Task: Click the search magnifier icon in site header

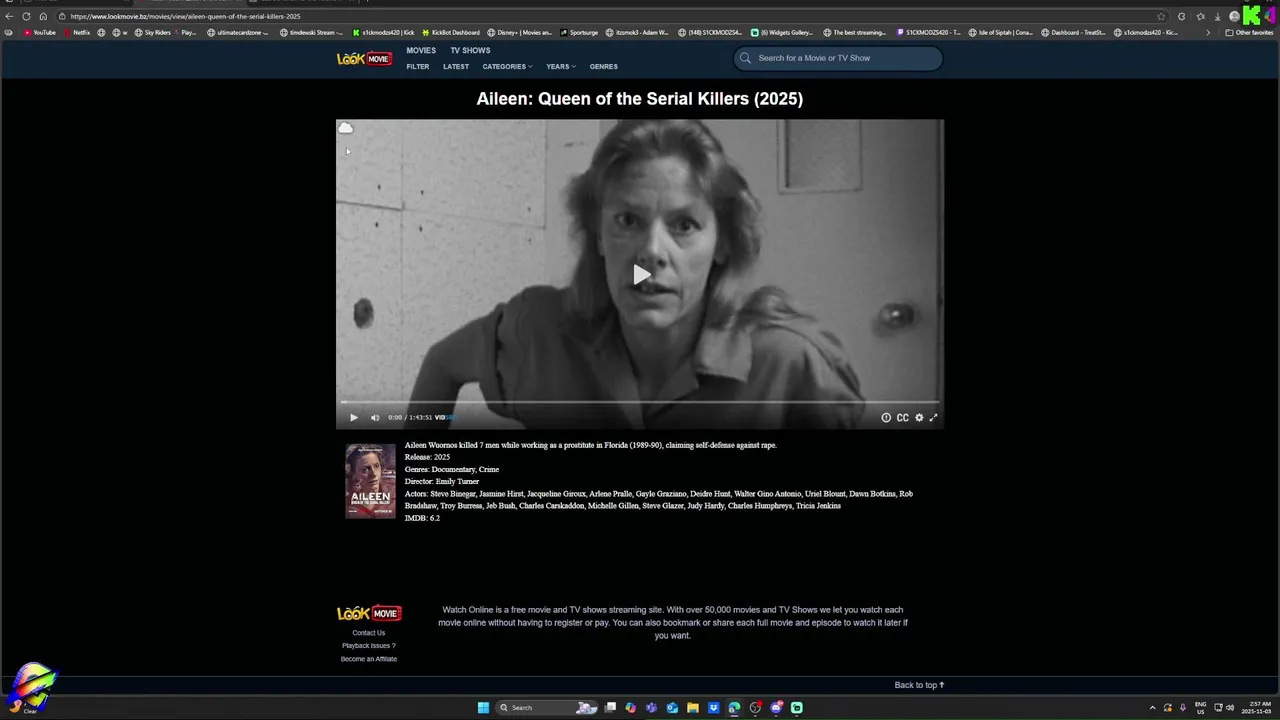Action: 745,58
